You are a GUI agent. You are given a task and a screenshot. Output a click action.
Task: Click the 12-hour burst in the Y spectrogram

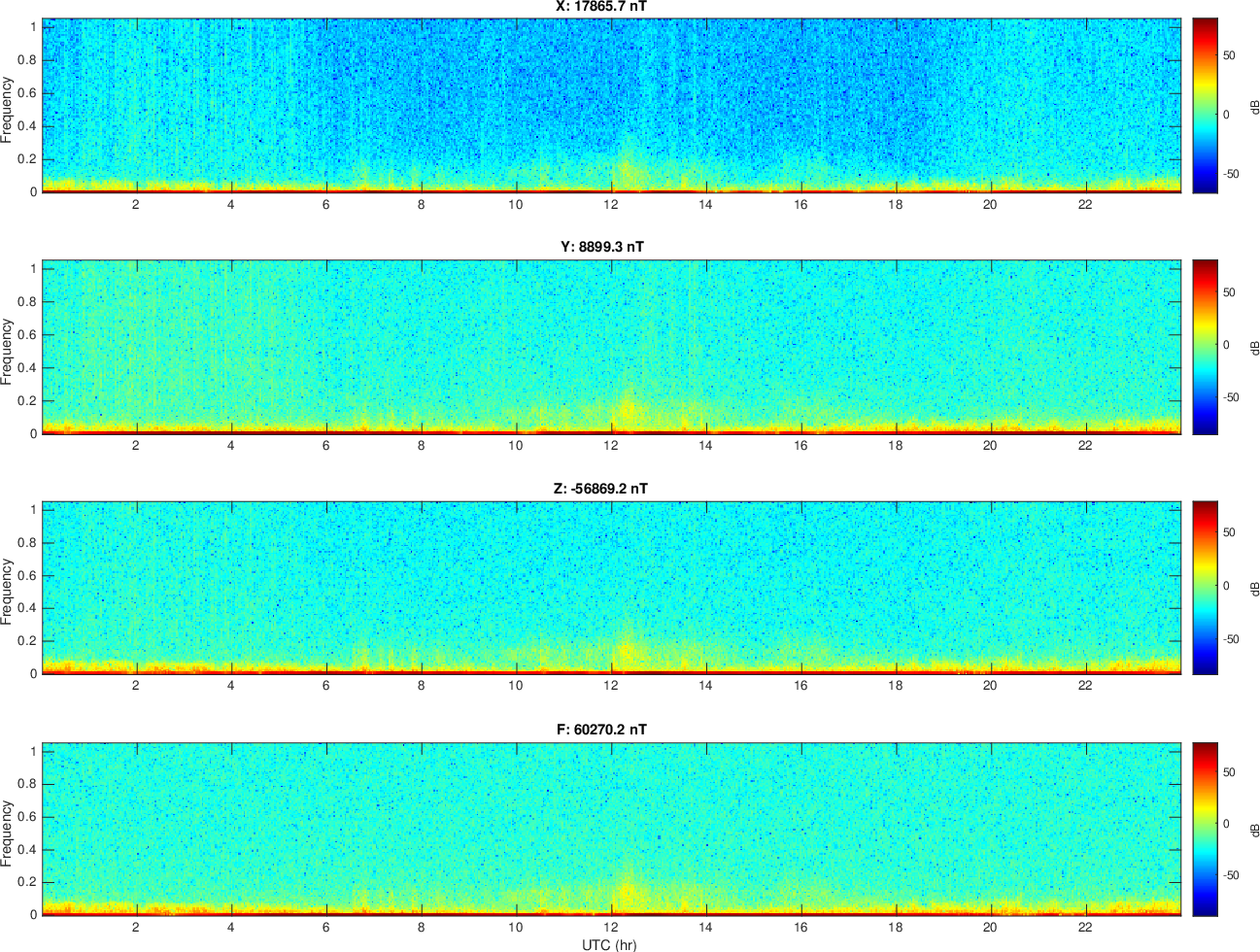point(627,410)
